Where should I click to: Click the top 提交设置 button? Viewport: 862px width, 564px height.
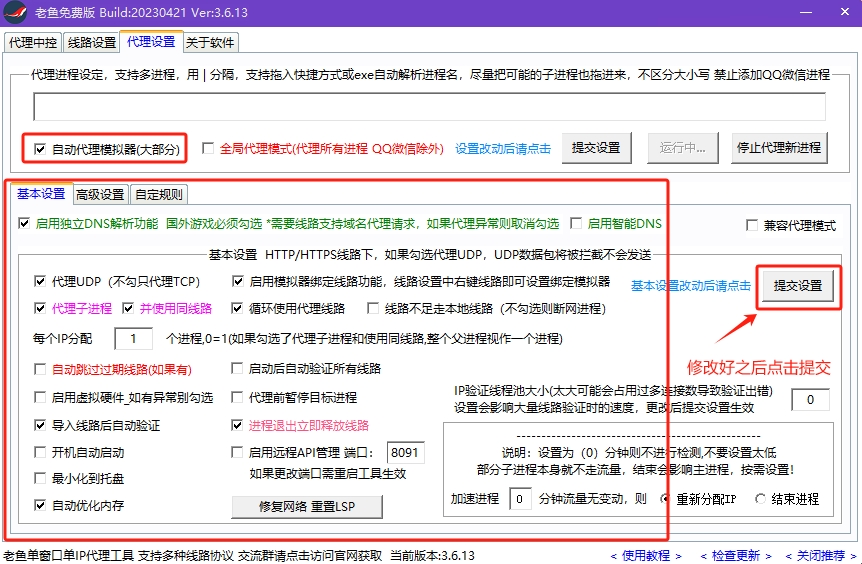click(596, 148)
